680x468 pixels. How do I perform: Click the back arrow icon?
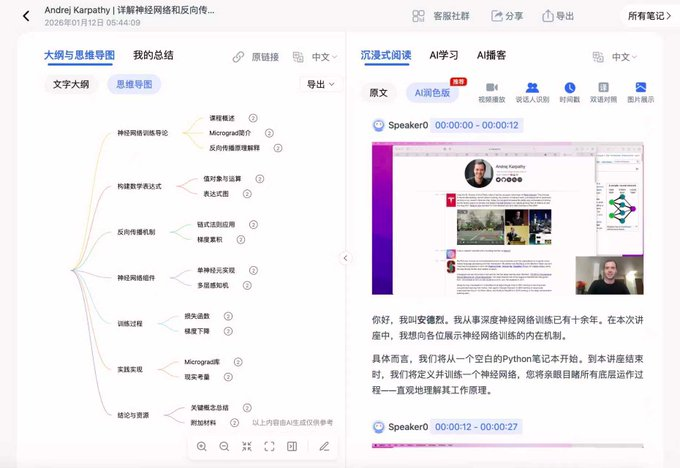coord(25,16)
